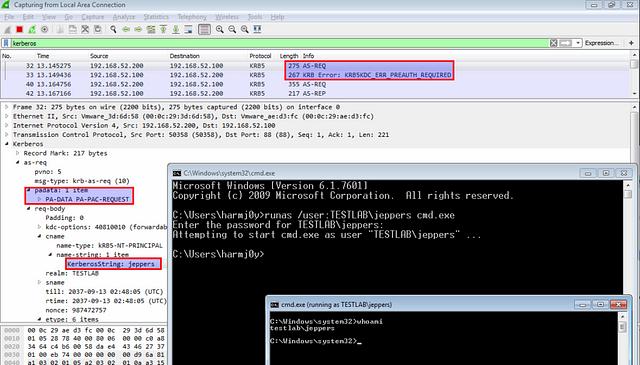The height and width of the screenshot is (365, 640).
Task: Sort packets by the Length column header
Action: pos(289,56)
